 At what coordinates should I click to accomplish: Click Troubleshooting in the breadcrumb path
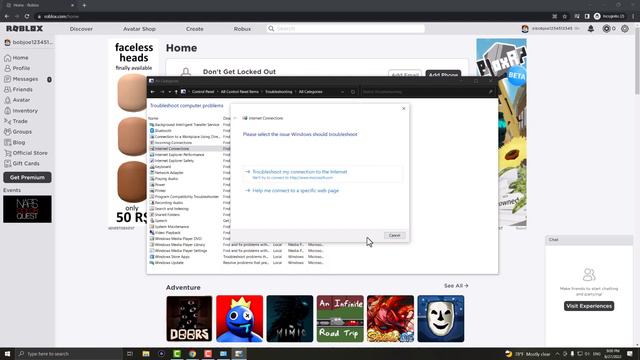coord(278,92)
